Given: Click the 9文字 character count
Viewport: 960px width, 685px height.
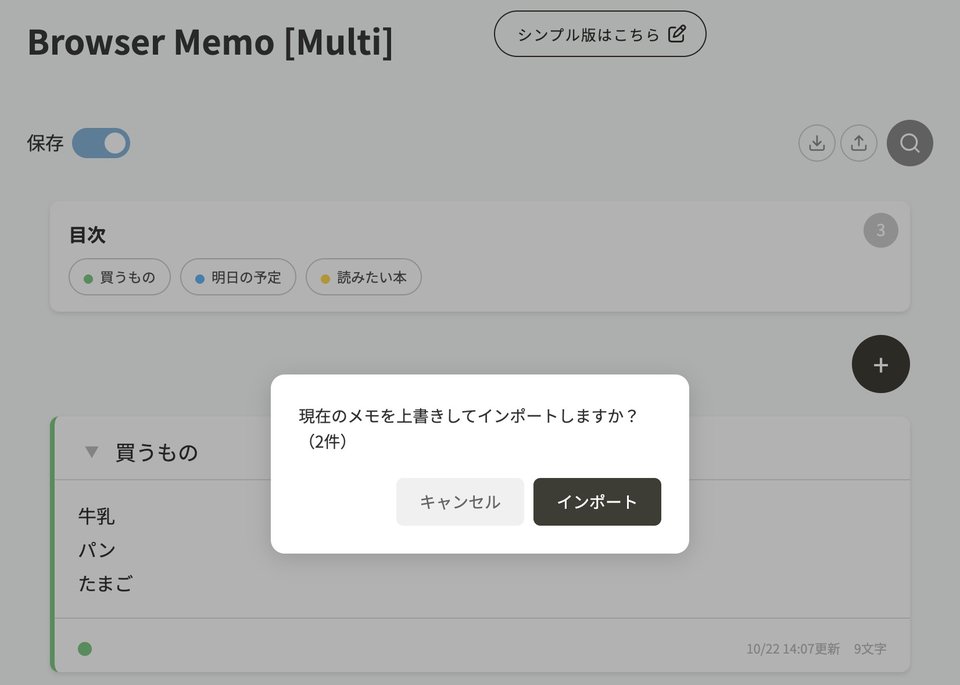Looking at the screenshot, I should tap(870, 648).
